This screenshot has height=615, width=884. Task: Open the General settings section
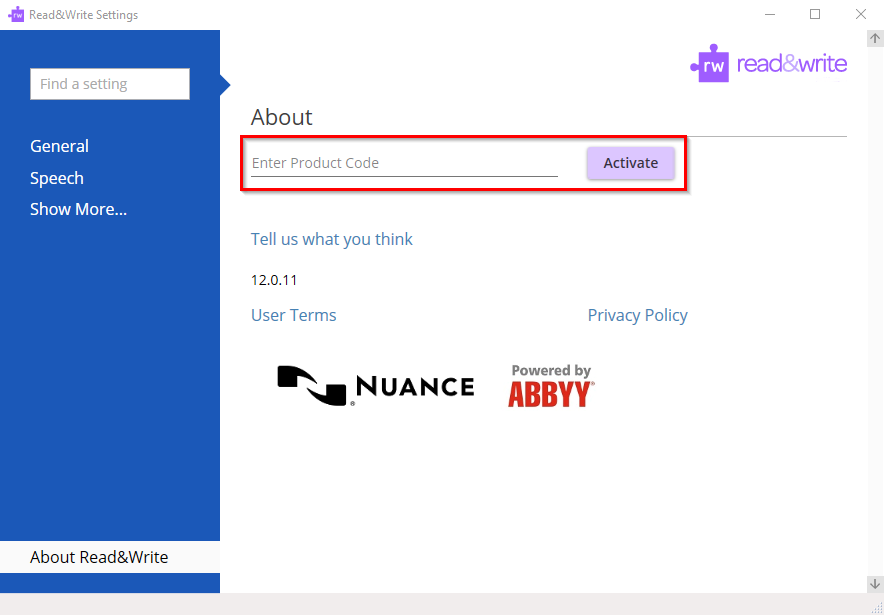point(59,146)
